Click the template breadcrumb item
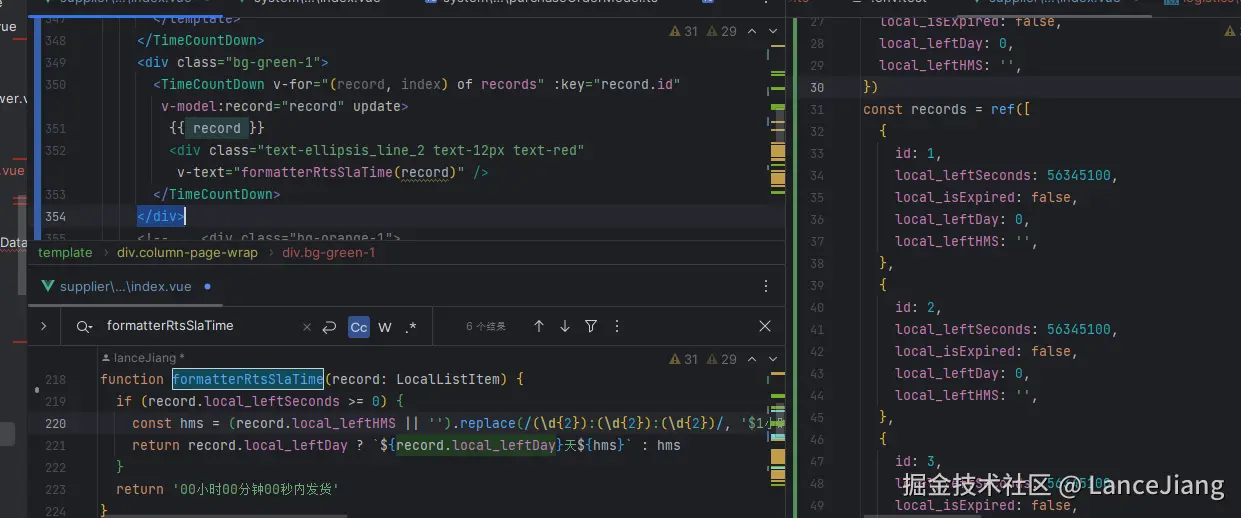This screenshot has width=1241, height=518. pos(65,253)
